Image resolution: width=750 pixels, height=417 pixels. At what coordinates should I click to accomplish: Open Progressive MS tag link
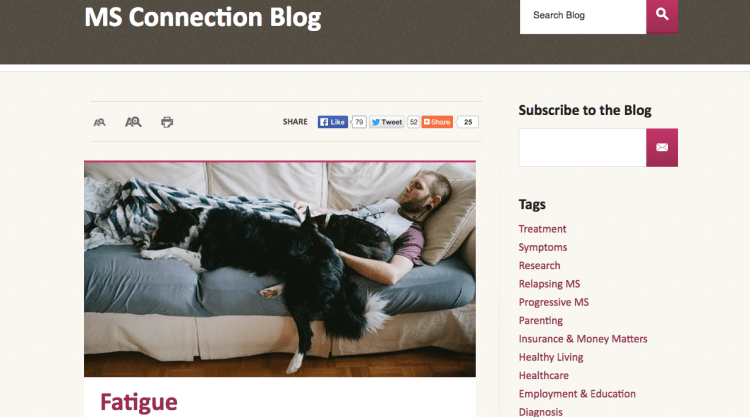coord(554,302)
